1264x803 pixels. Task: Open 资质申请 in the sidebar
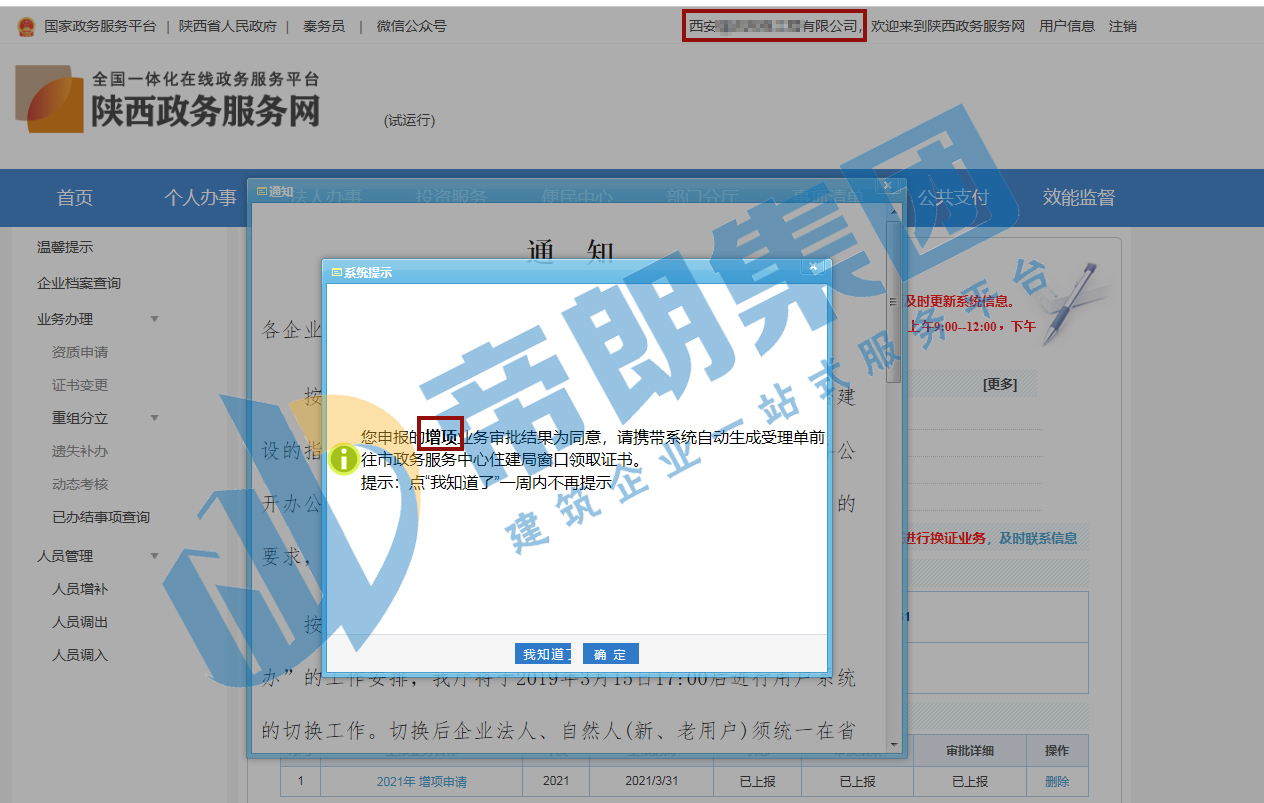point(80,352)
